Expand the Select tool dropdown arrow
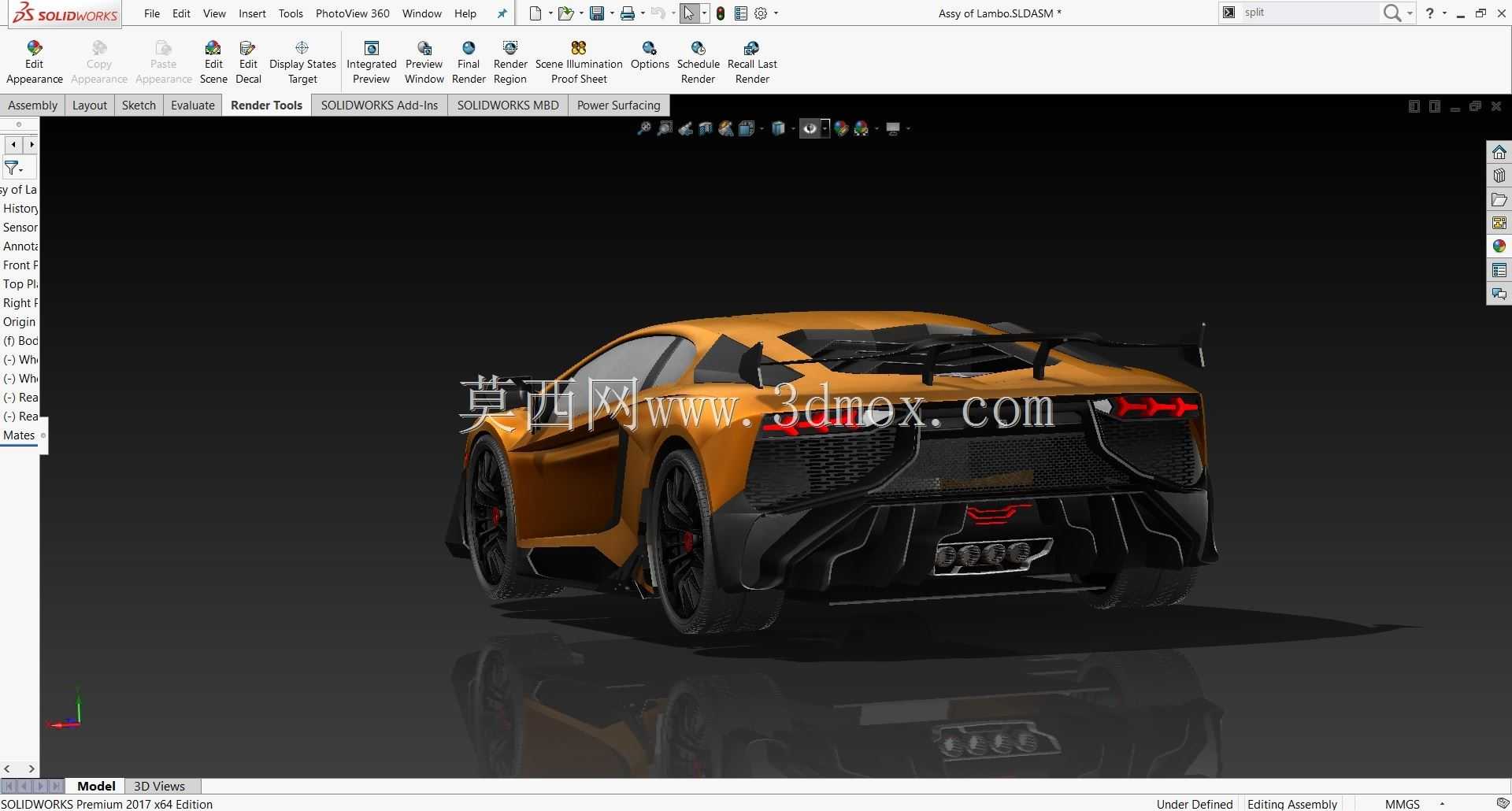Screen dimensions: 1512x811 point(704,13)
